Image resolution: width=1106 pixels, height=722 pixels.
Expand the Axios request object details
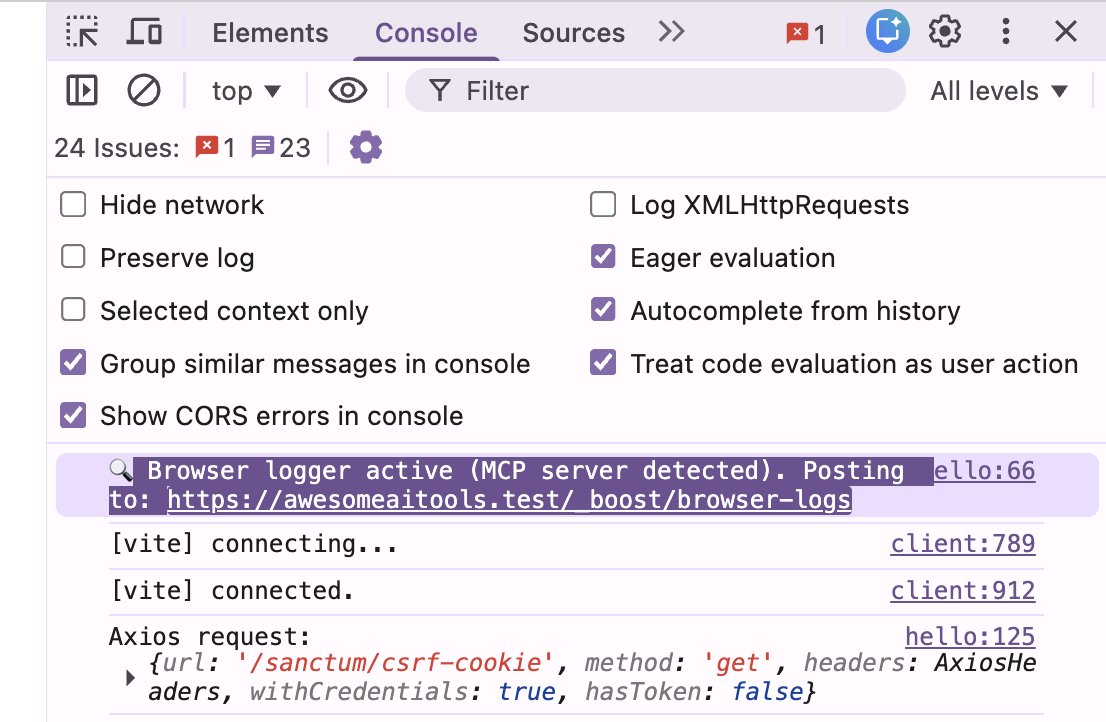tap(129, 677)
